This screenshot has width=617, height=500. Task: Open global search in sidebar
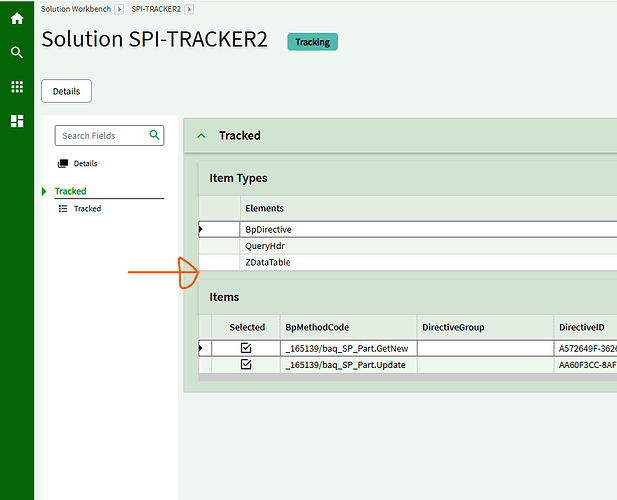(x=17, y=52)
